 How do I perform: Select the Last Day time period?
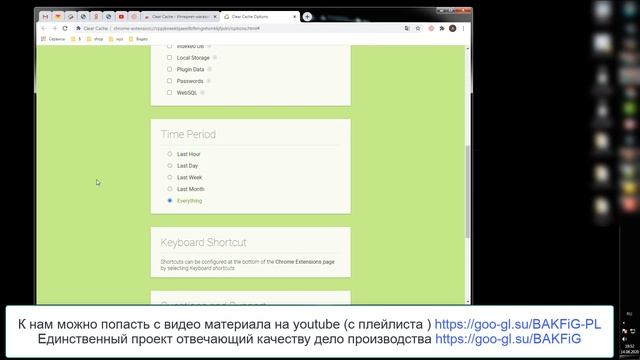(170, 165)
